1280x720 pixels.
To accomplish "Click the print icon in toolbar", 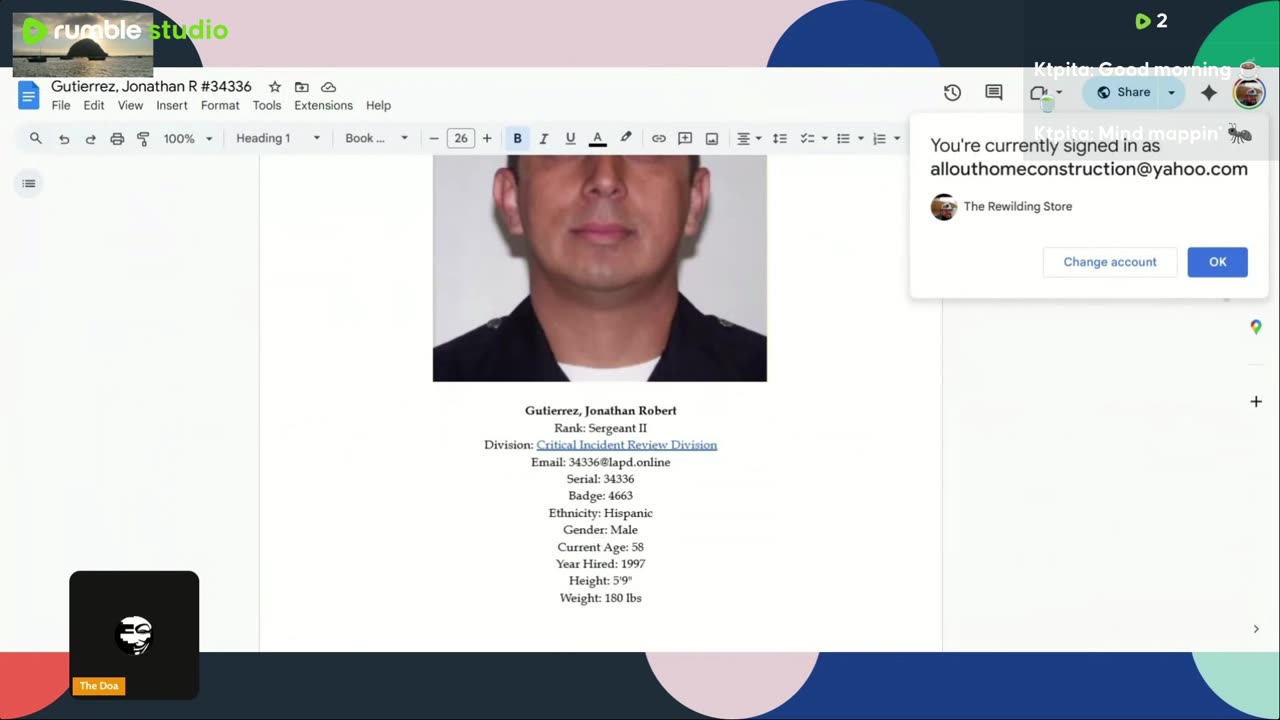I will 117,139.
